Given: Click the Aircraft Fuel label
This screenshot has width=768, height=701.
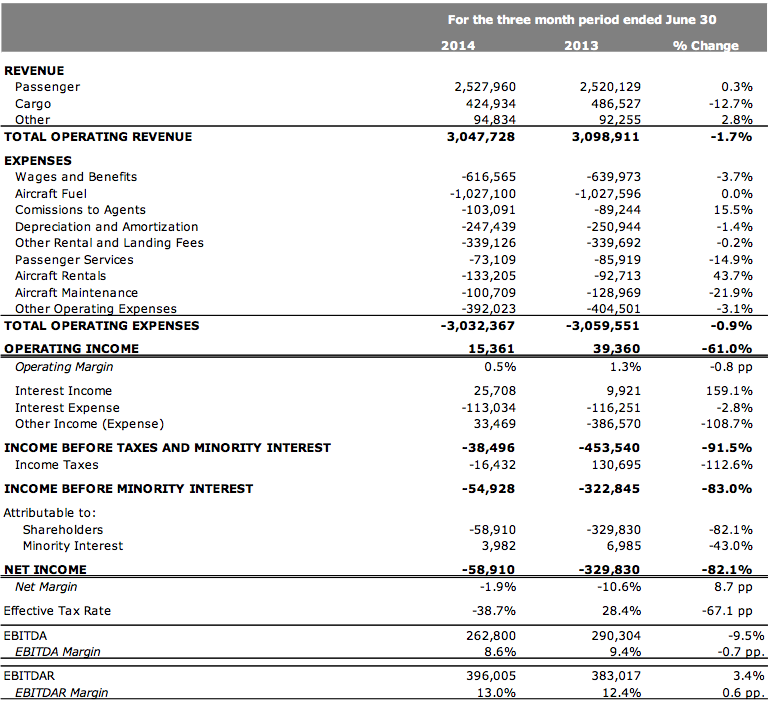Looking at the screenshot, I should [x=51, y=194].
